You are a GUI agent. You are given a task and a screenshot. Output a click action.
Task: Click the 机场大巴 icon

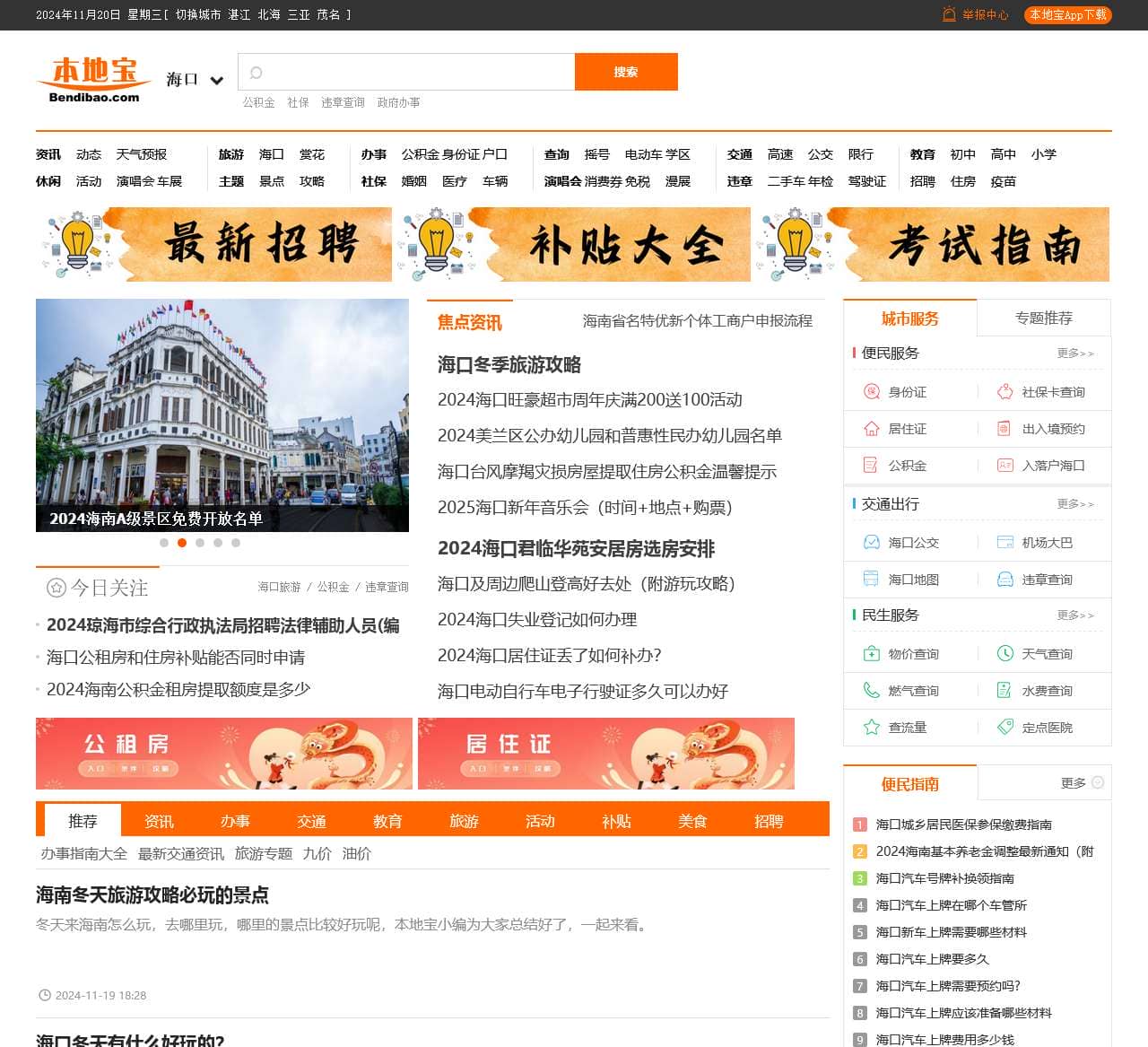1004,543
